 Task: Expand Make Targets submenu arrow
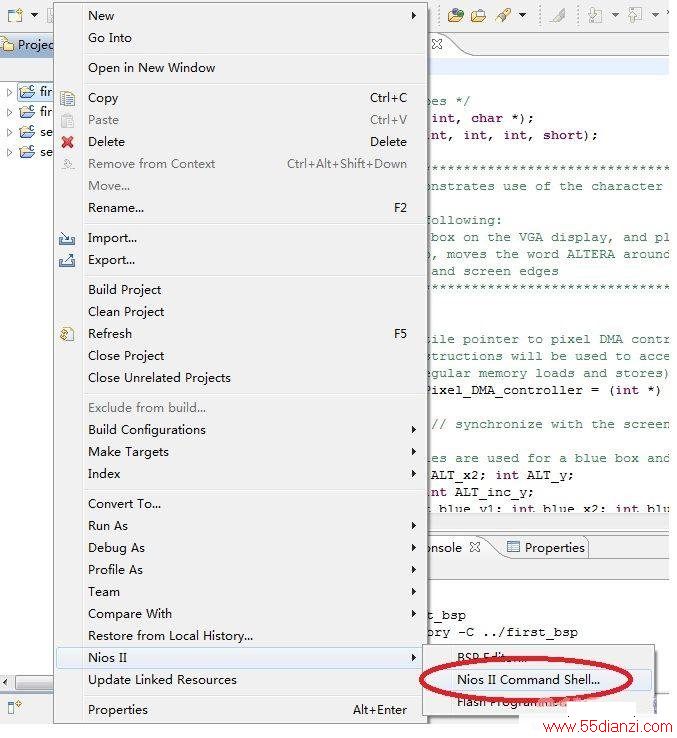pos(413,452)
